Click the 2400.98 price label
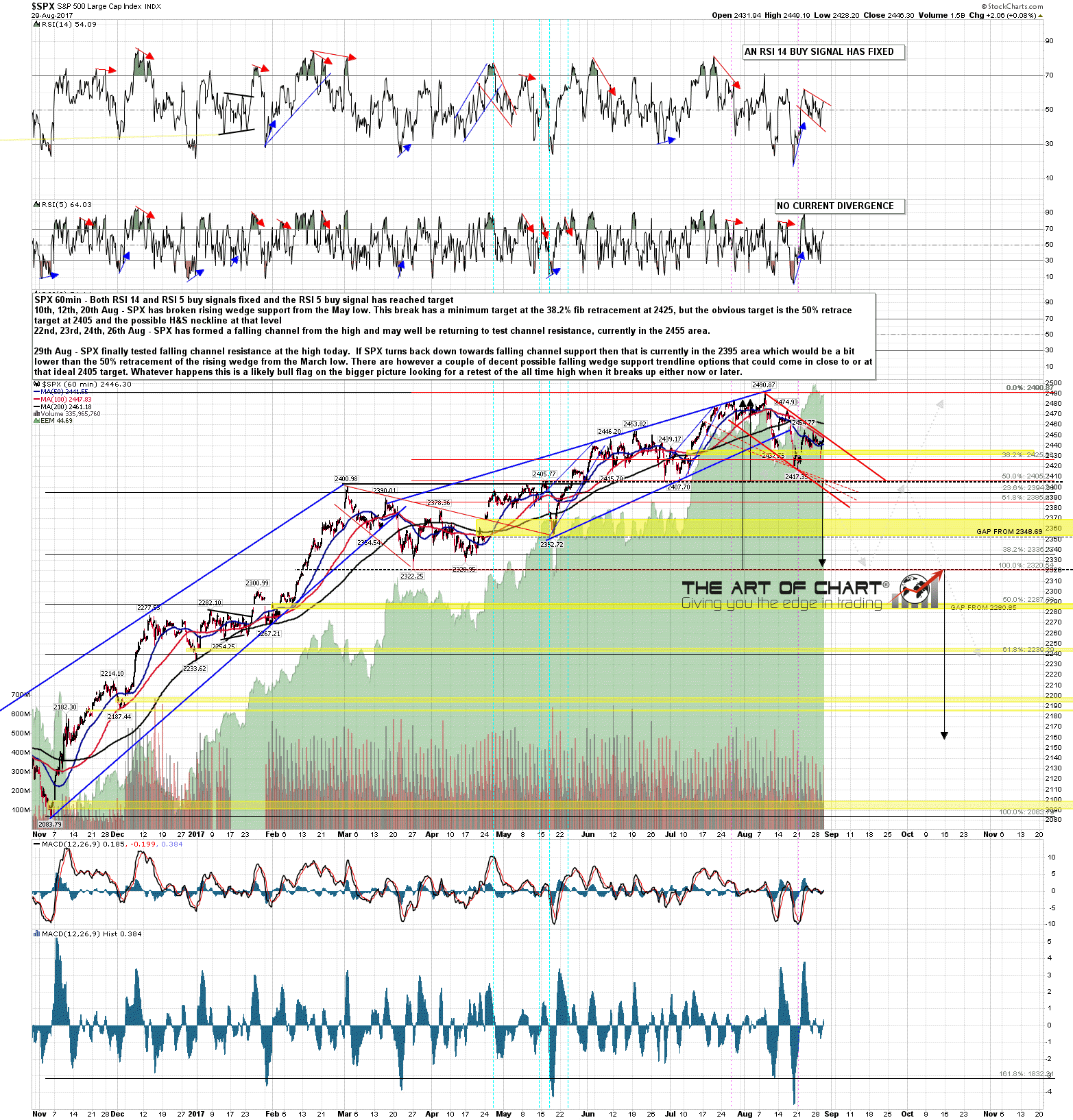Image resolution: width=1073 pixels, height=1120 pixels. pyautogui.click(x=346, y=479)
